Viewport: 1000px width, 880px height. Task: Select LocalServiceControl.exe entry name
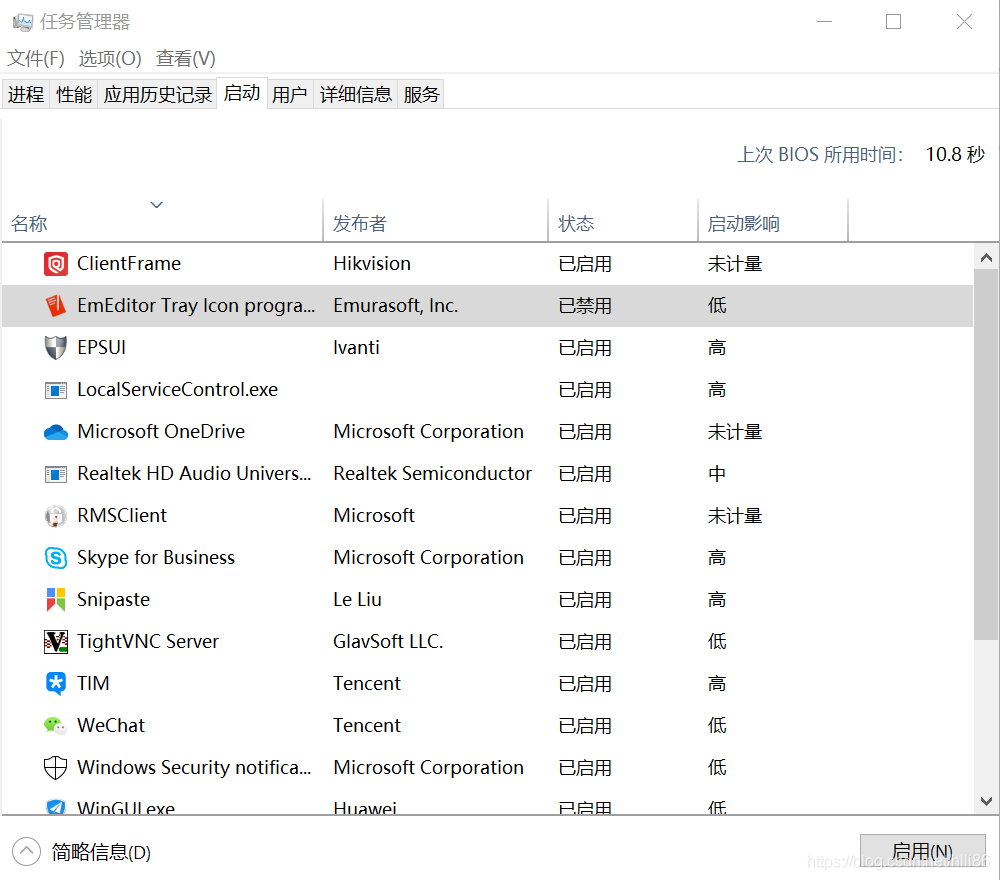point(177,390)
